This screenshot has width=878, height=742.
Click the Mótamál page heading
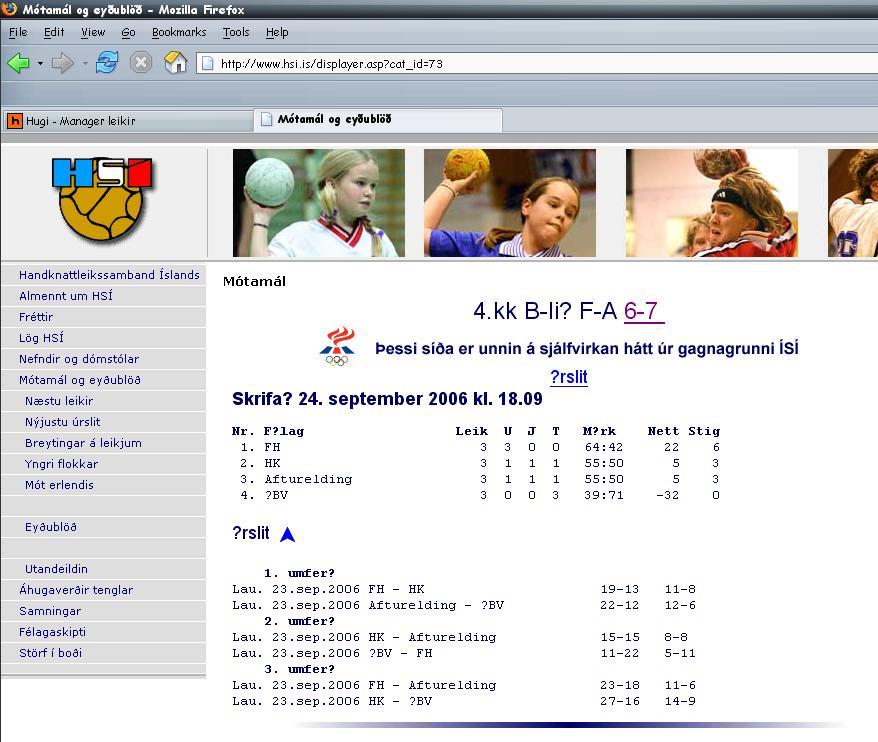(x=254, y=281)
